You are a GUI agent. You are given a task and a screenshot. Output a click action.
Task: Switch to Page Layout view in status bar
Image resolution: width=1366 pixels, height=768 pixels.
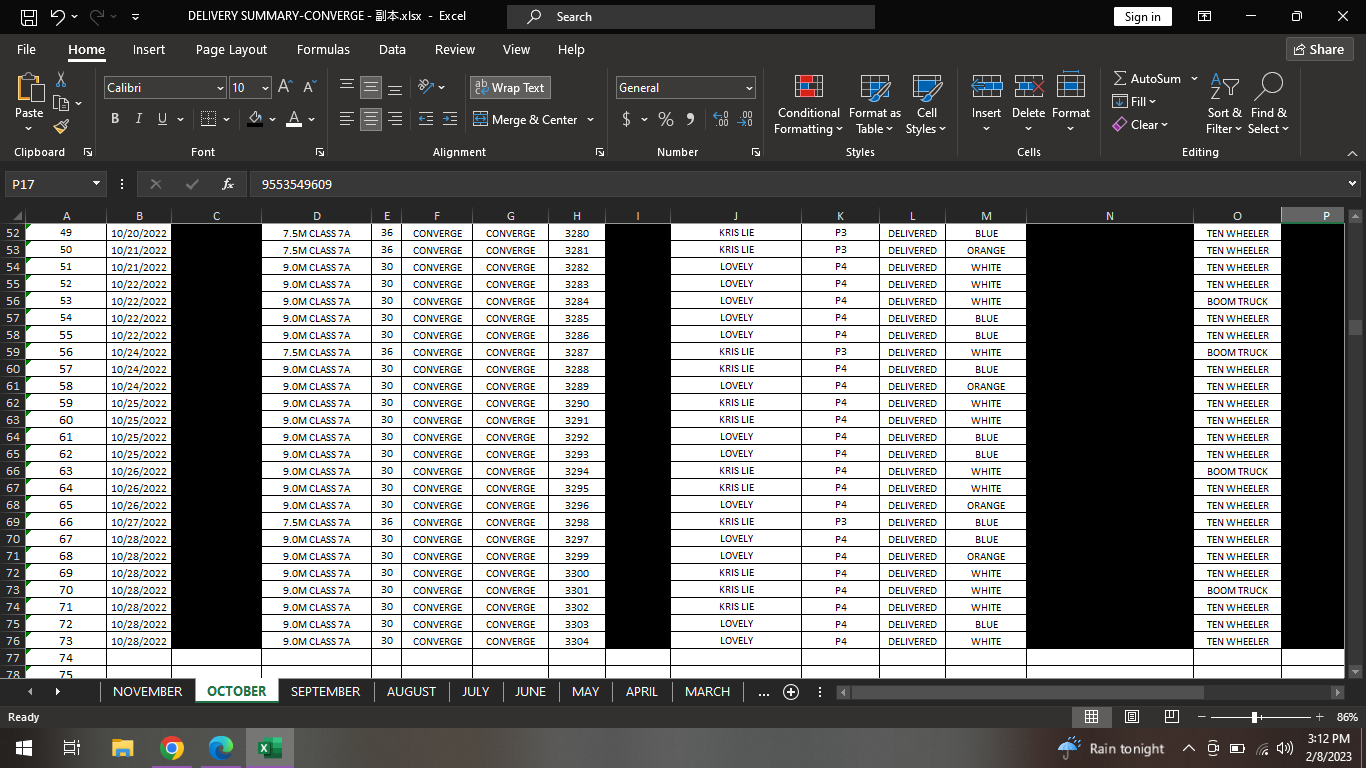[1132, 717]
